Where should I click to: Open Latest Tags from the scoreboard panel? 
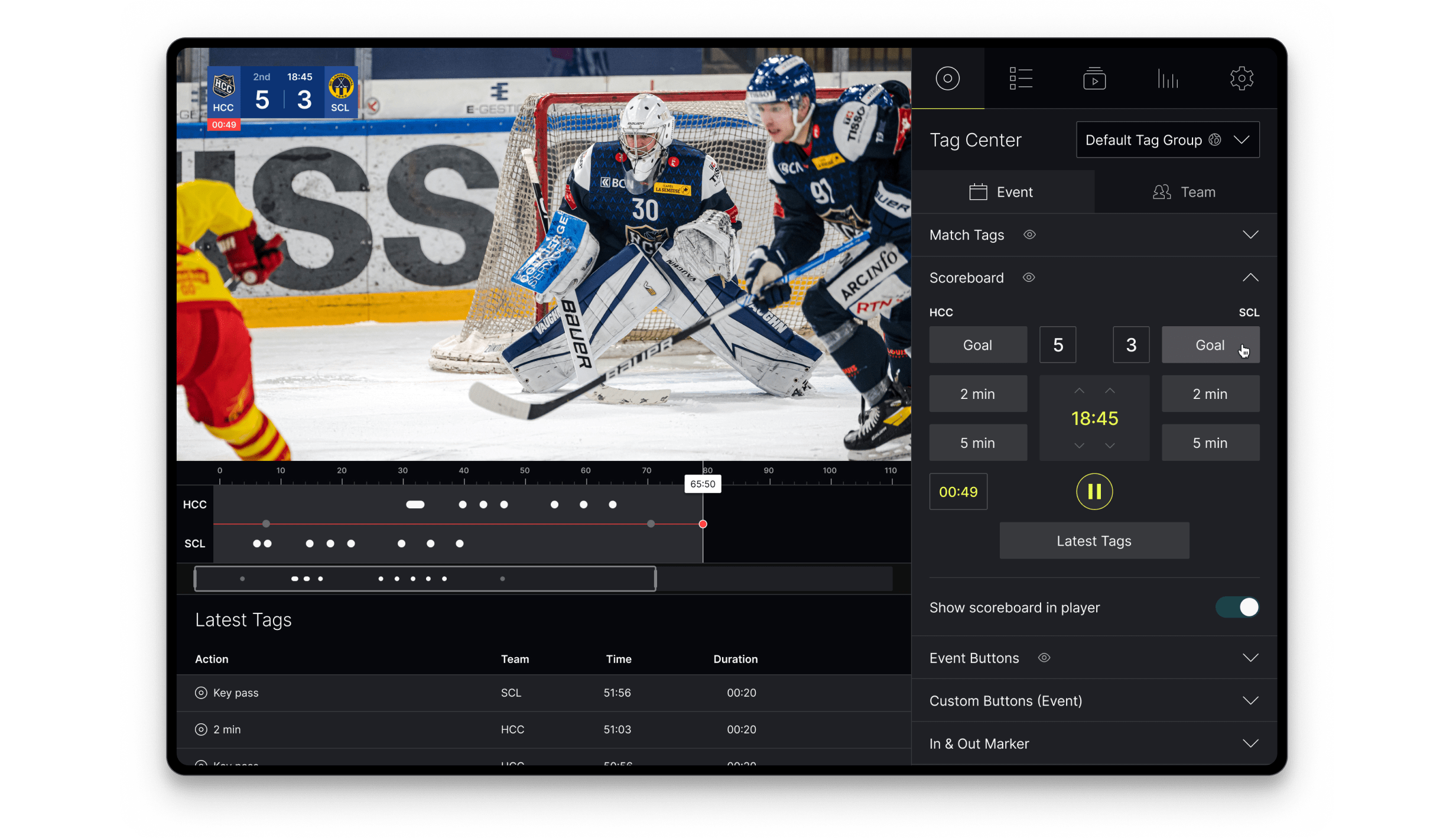1094,540
